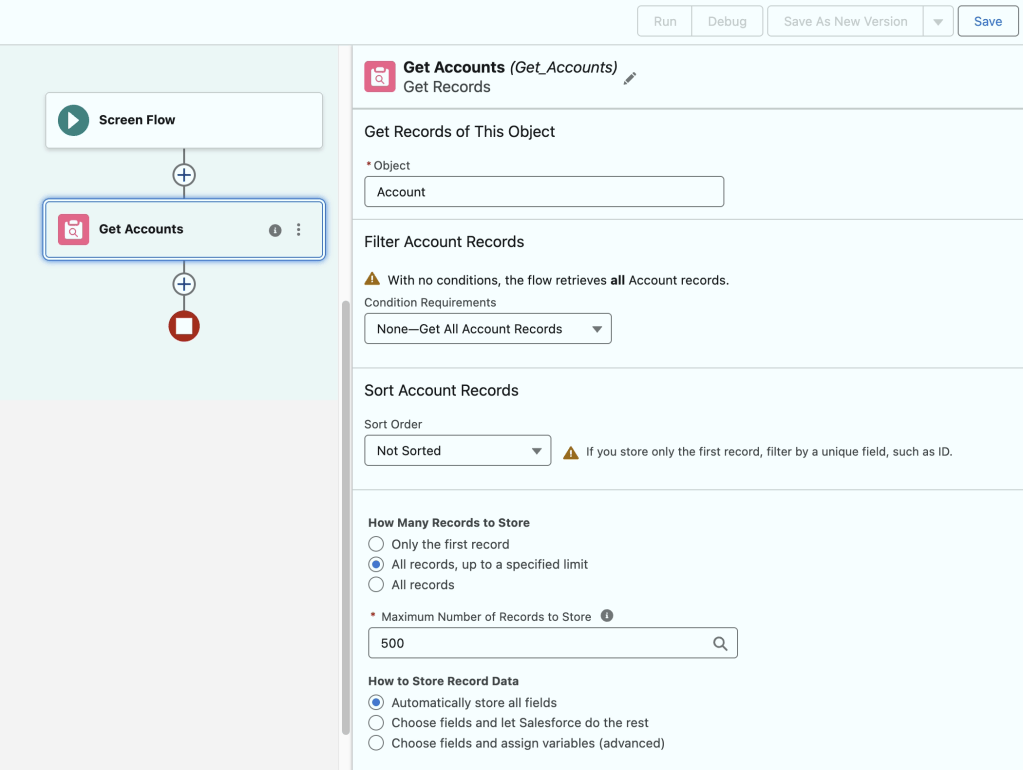Select All records, up to a specified limit

coord(376,564)
